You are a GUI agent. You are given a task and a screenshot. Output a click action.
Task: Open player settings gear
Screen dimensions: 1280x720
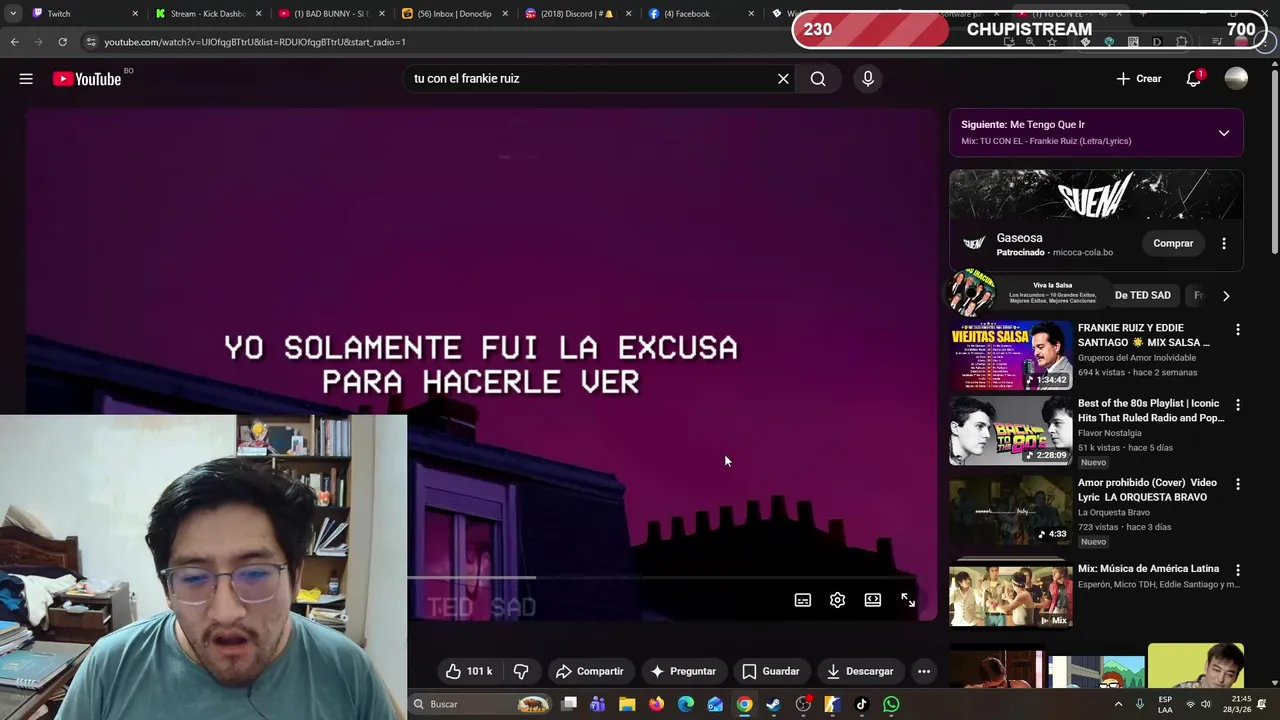tap(838, 600)
